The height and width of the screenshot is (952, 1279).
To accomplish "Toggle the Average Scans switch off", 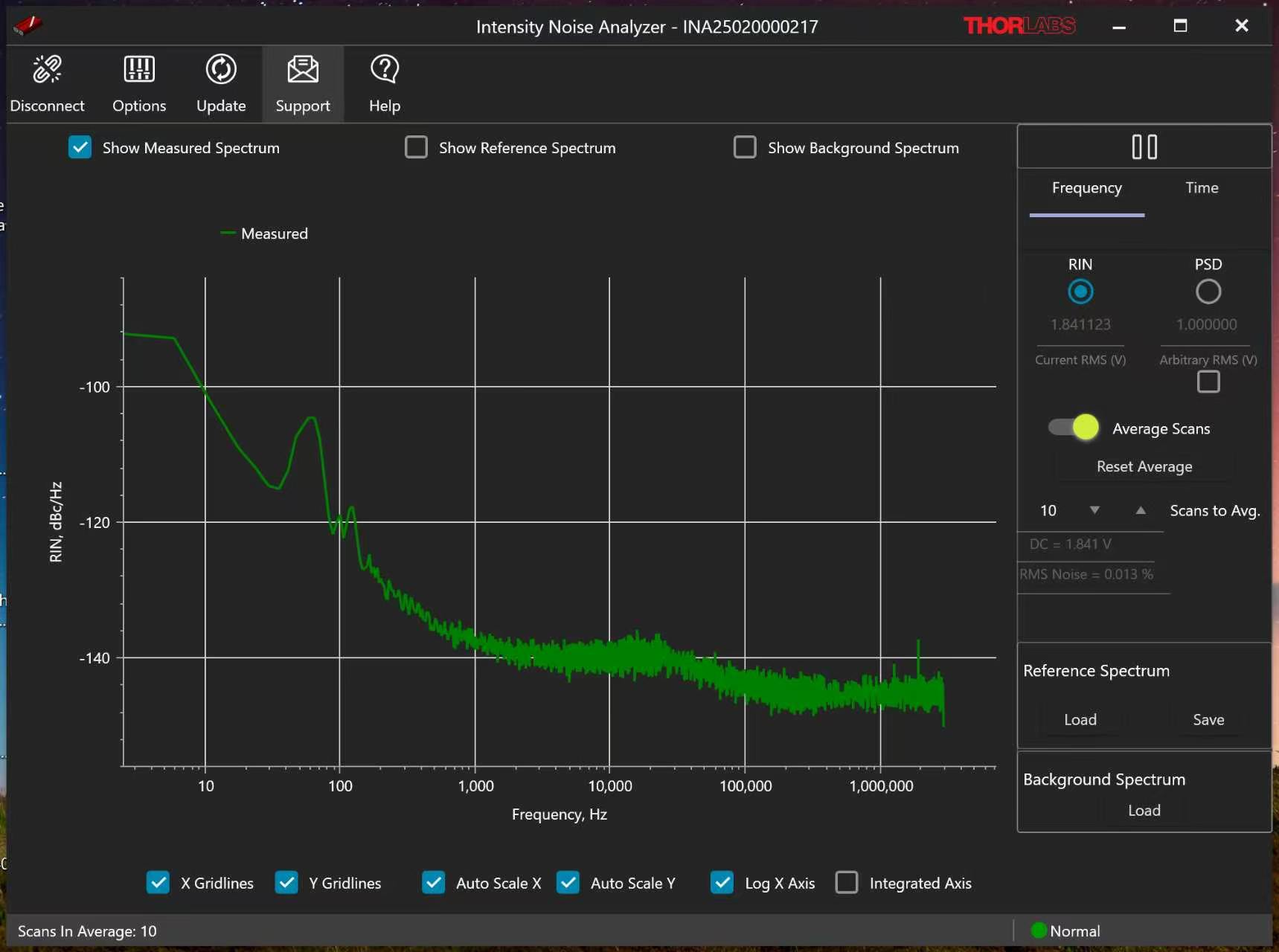I will (x=1074, y=427).
